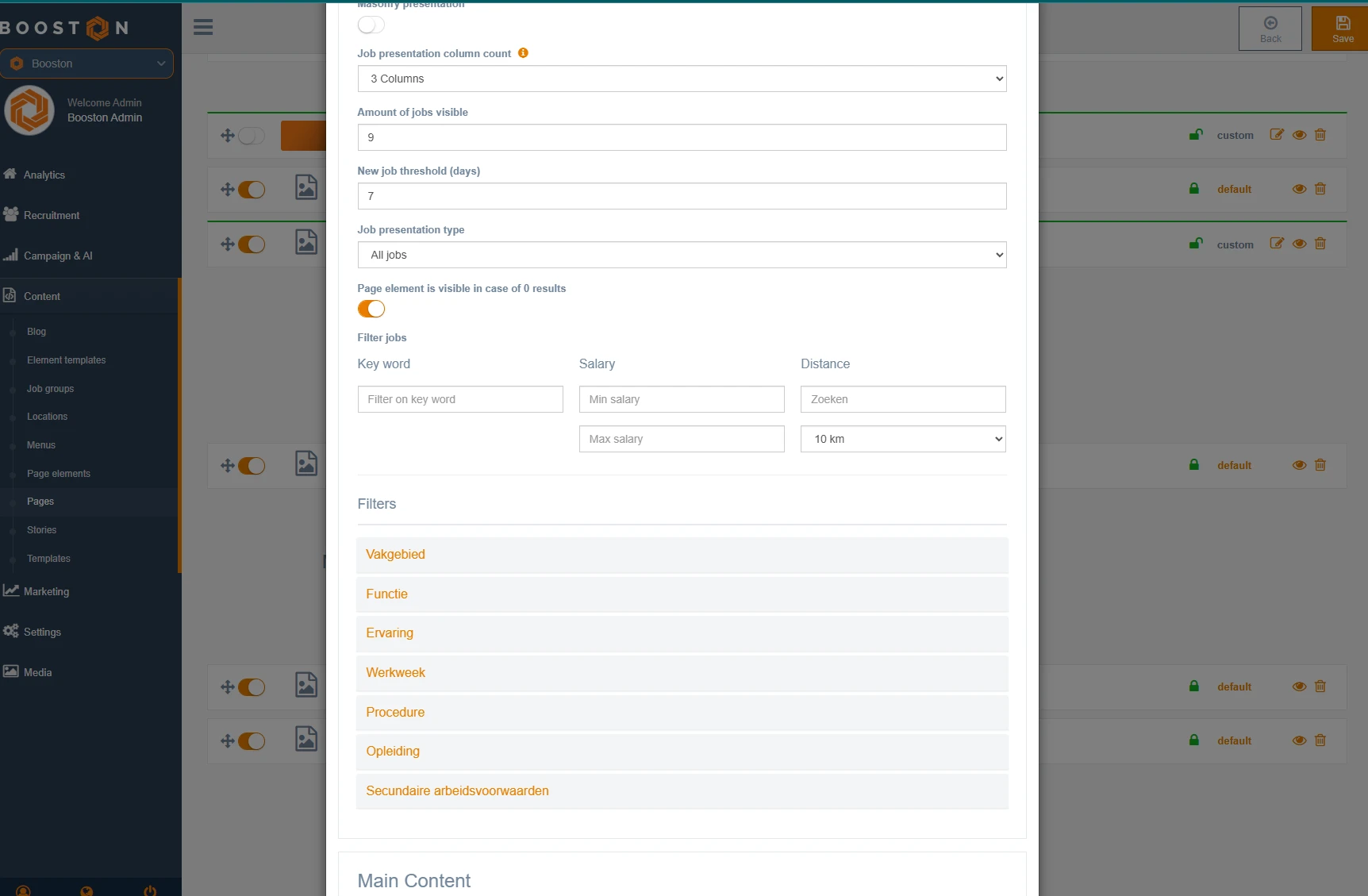Click the Media image icon
Image resolution: width=1368 pixels, height=896 pixels.
[10, 671]
